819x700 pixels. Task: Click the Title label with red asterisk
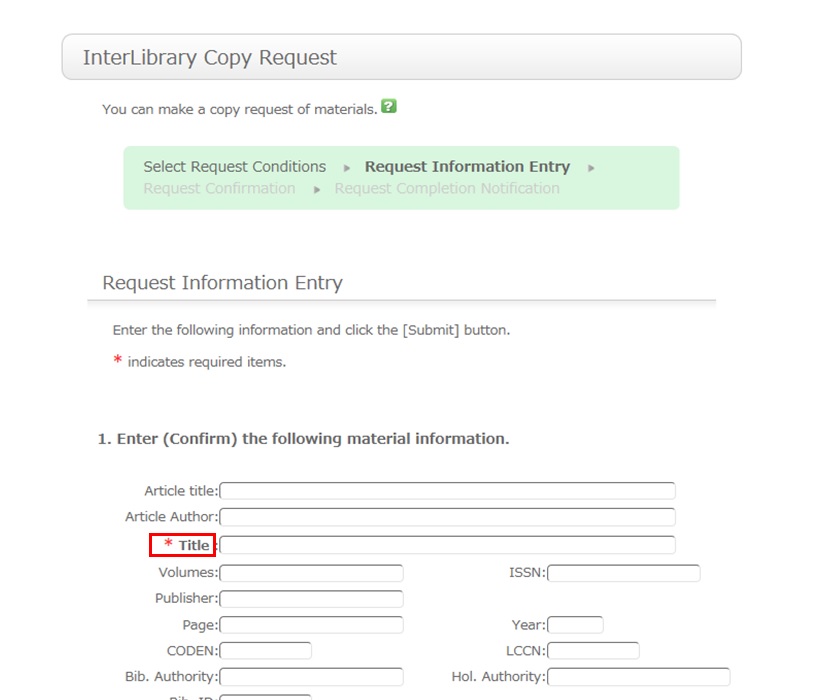tap(183, 545)
